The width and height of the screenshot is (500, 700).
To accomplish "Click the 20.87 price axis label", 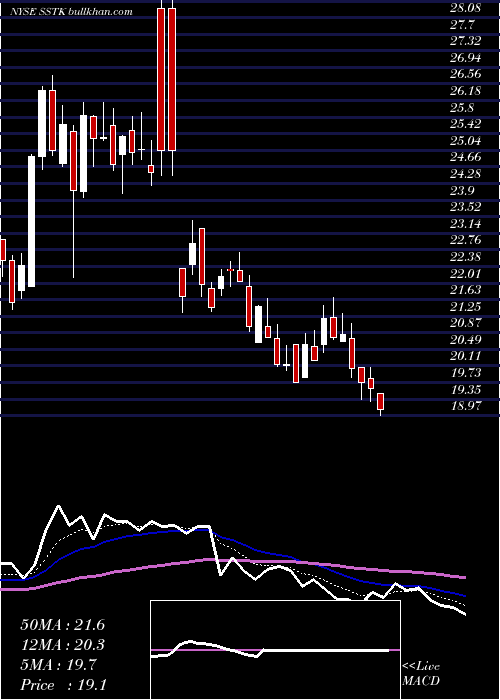I will (466, 323).
